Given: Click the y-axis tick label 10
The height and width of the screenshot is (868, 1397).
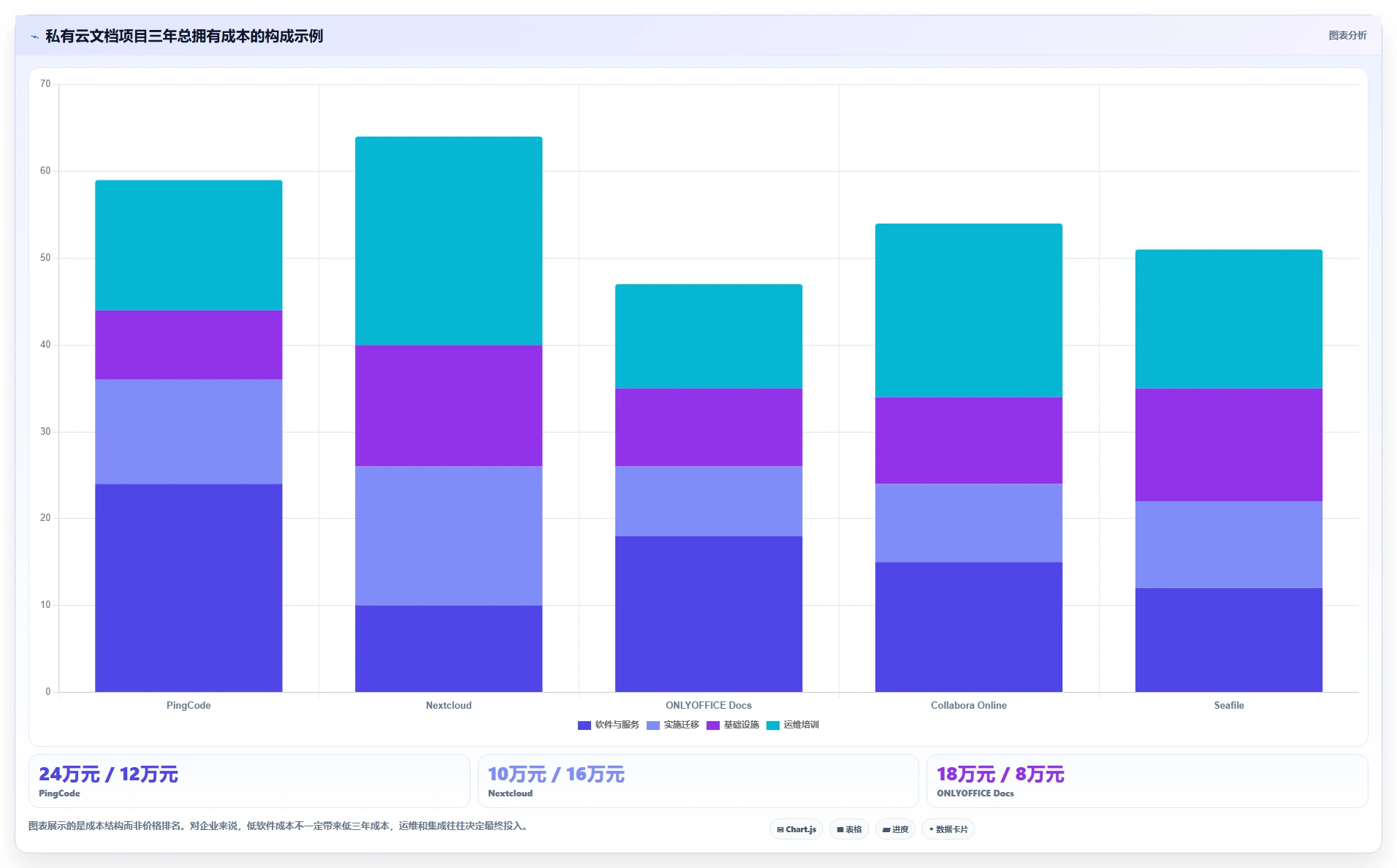Looking at the screenshot, I should 45,605.
